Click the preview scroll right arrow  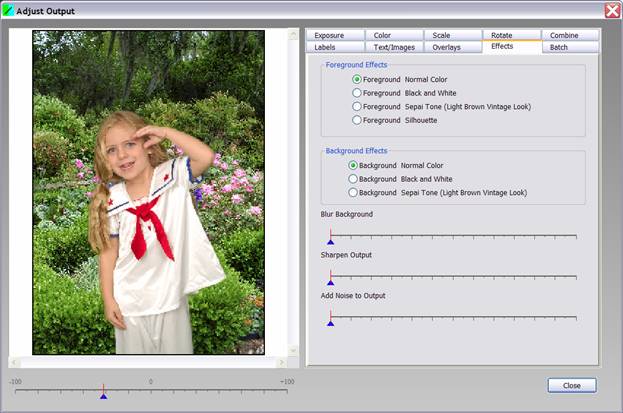282,362
